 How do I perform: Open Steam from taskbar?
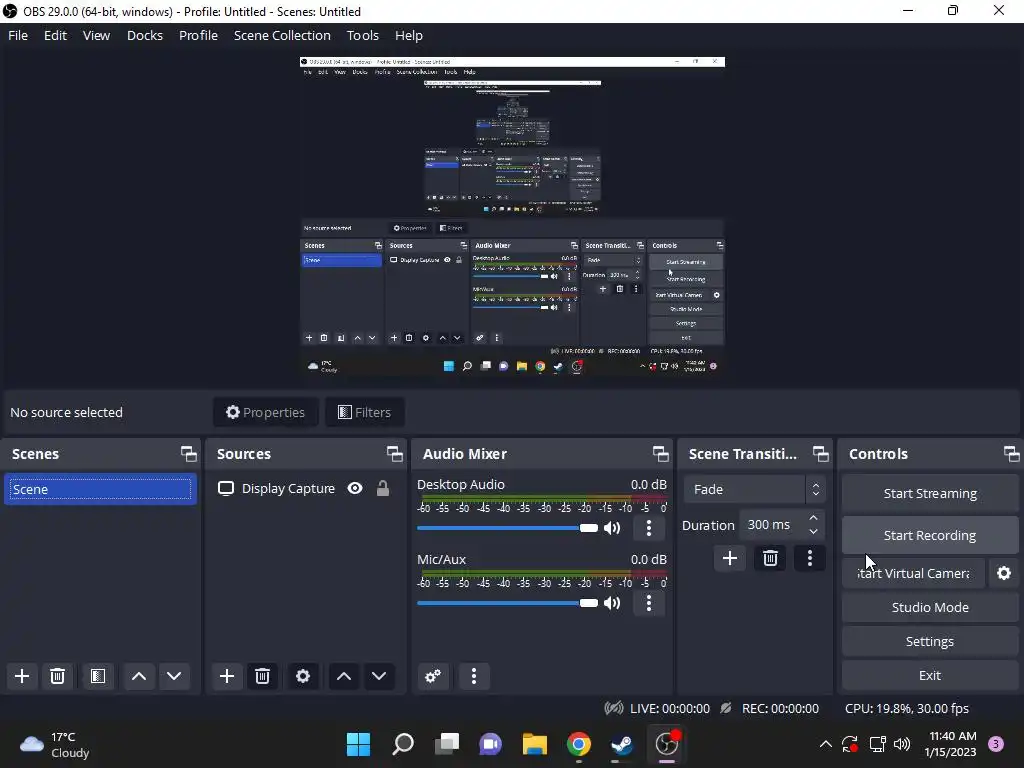click(x=622, y=744)
